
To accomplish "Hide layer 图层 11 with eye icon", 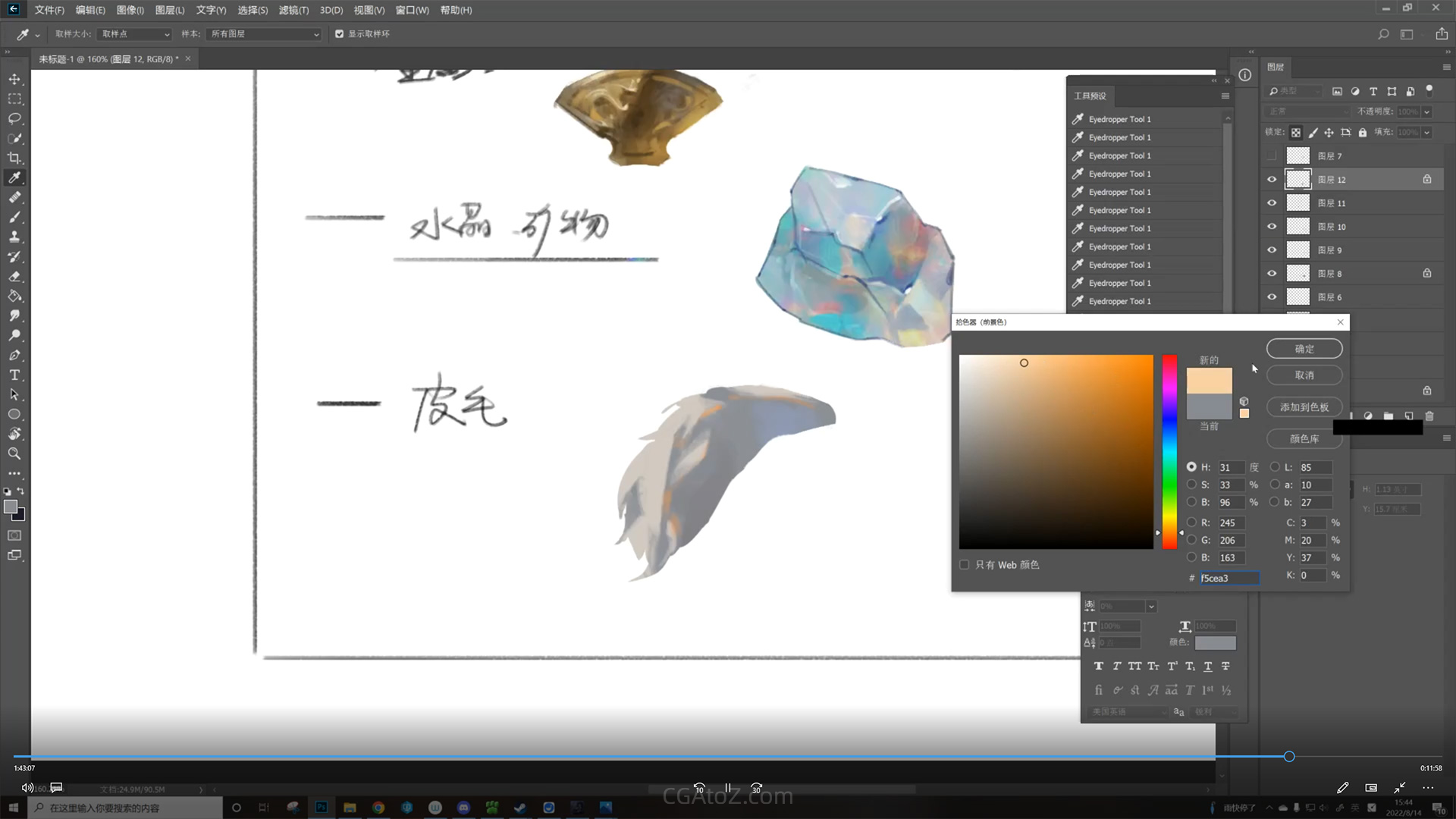I will [x=1272, y=203].
